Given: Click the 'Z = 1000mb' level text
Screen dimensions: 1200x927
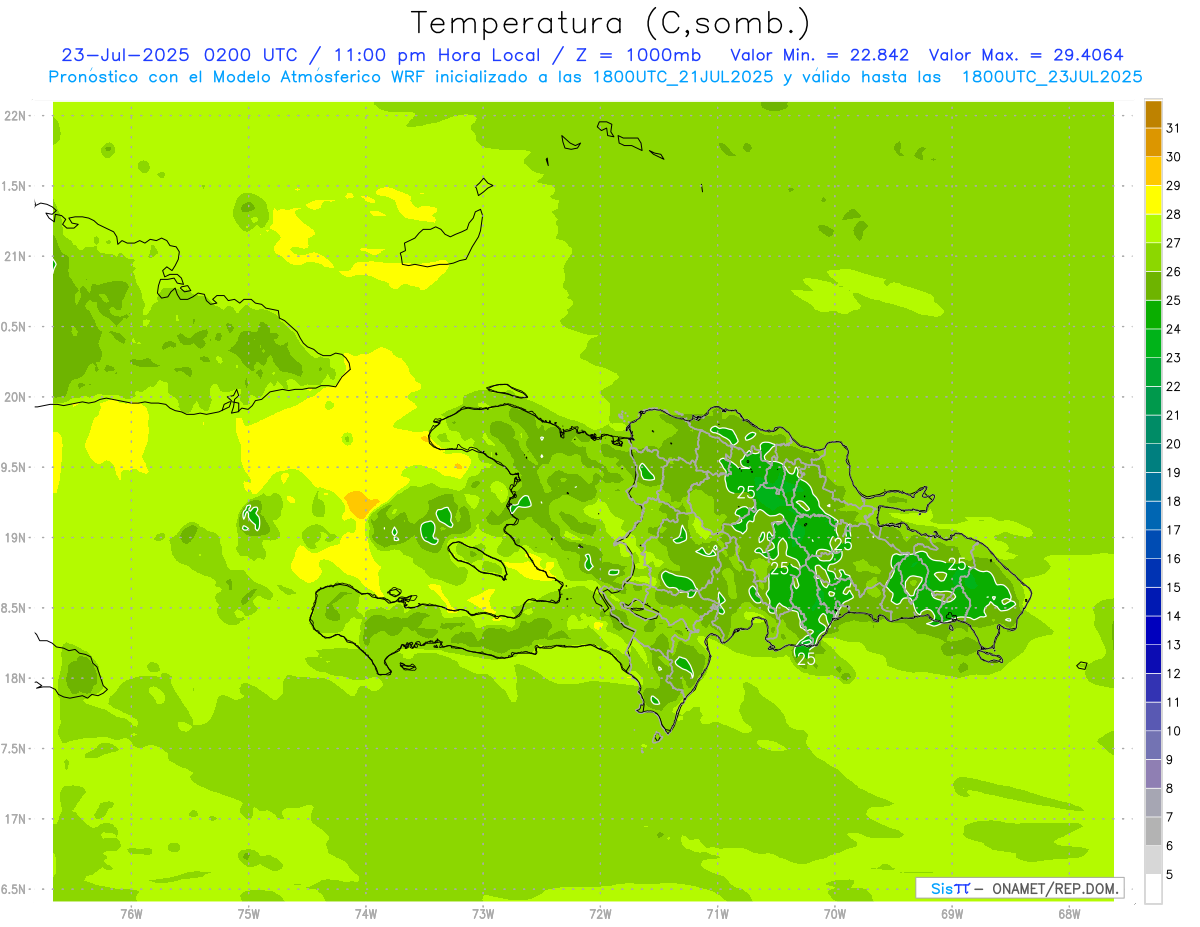Looking at the screenshot, I should [x=633, y=55].
